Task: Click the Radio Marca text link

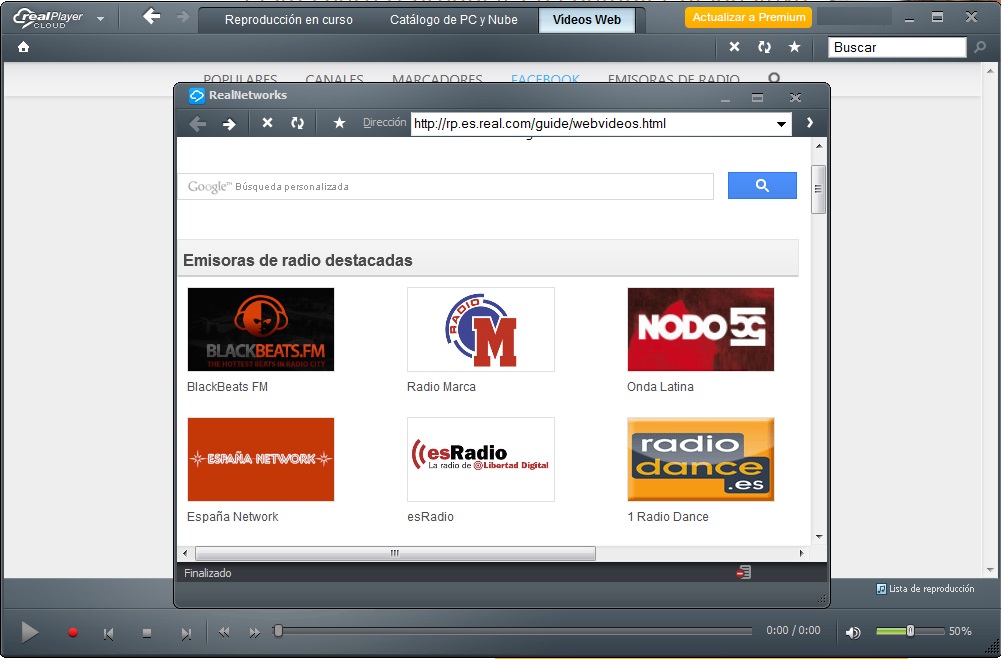Action: 441,387
